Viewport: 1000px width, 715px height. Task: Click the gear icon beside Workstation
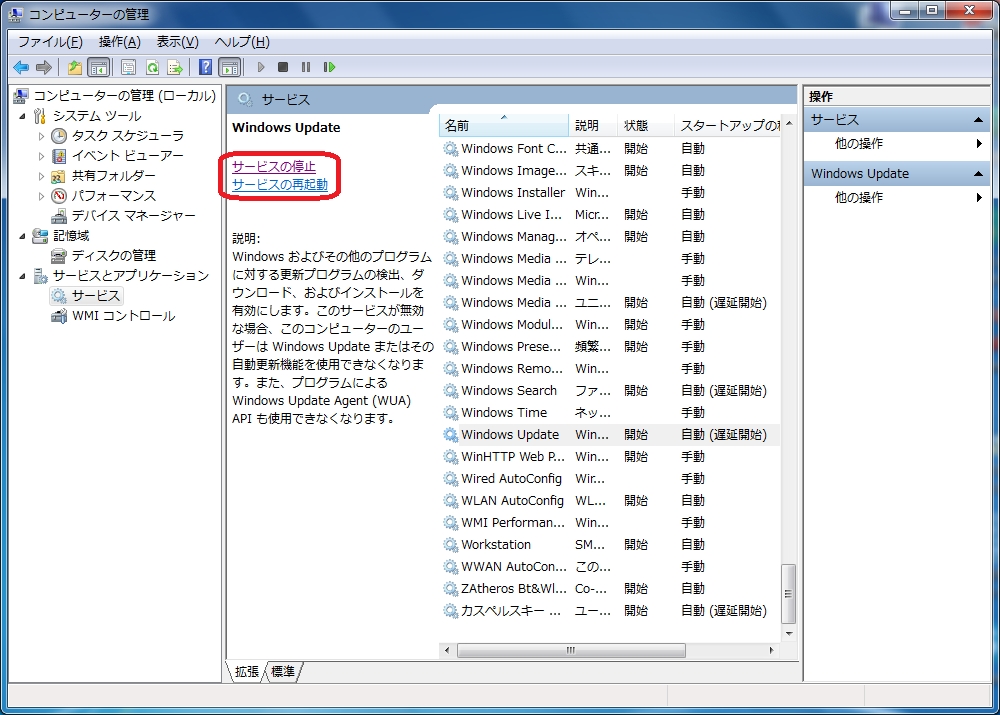click(x=451, y=545)
